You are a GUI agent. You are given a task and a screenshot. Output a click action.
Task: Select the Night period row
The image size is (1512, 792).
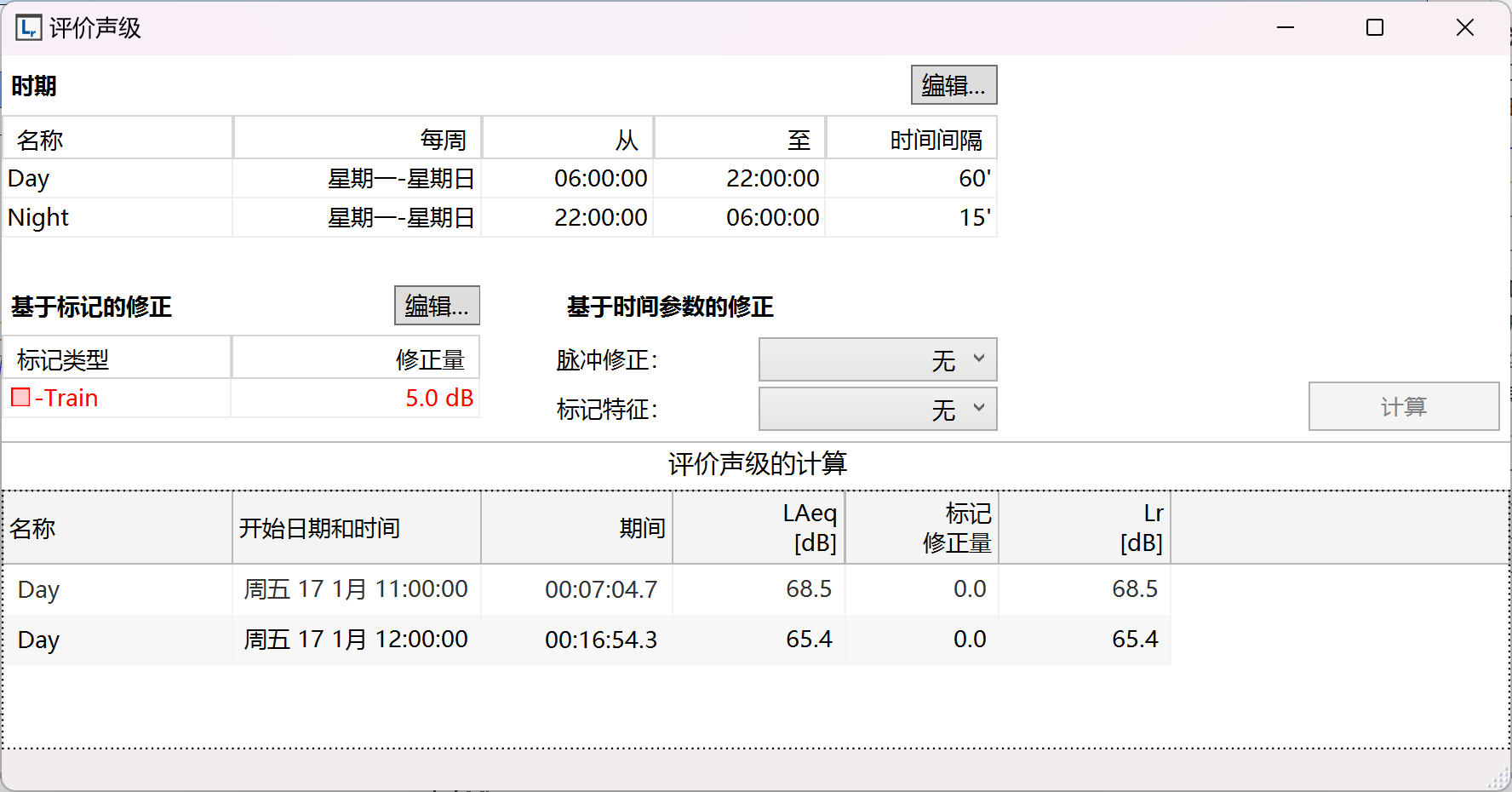499,218
